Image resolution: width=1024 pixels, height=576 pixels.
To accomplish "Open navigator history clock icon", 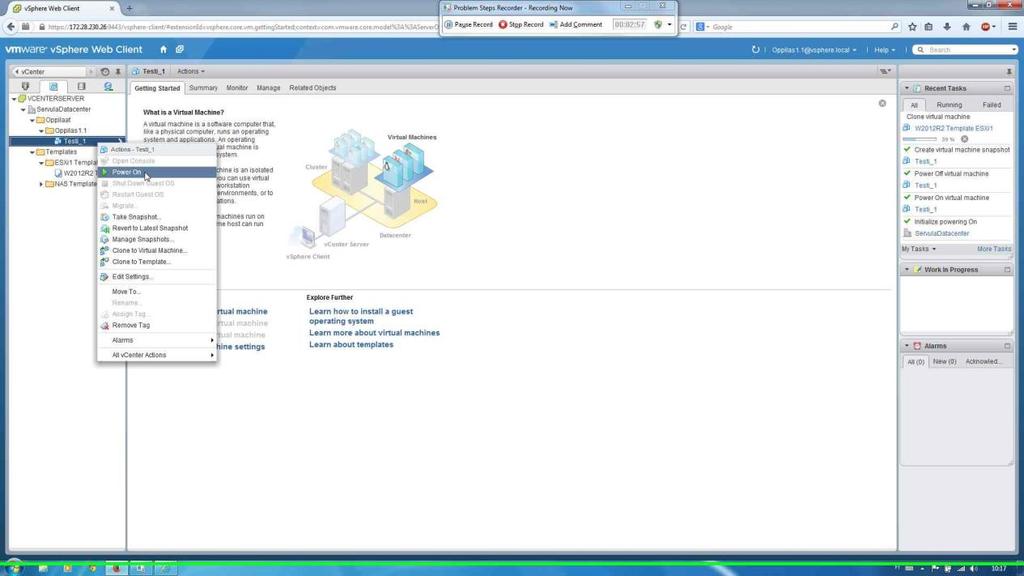I will 104,72.
